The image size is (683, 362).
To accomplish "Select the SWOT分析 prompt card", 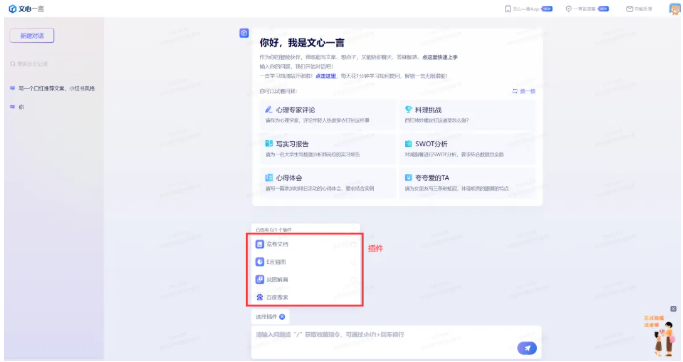I will (x=467, y=149).
